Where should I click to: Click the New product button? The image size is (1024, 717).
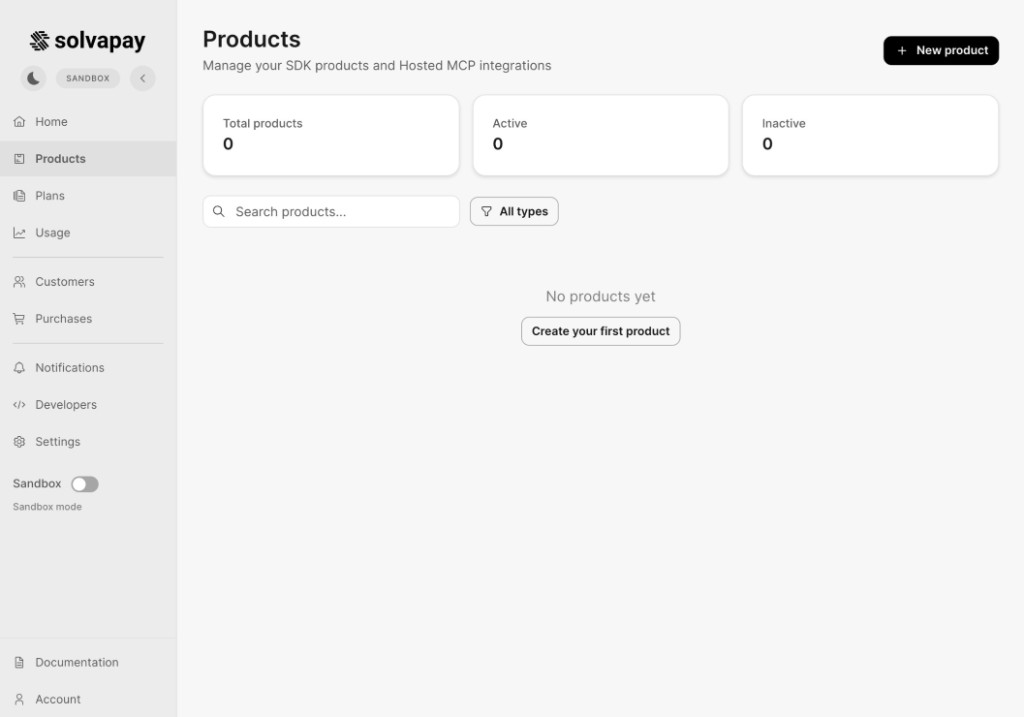[x=940, y=50]
